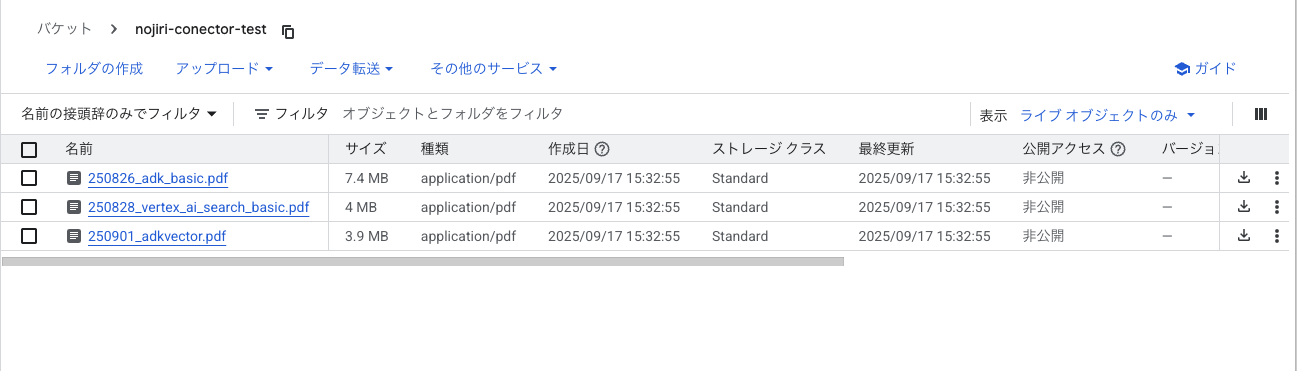1297x371 pixels.
Task: Download 250901_adkvector.pdf
Action: click(1244, 236)
